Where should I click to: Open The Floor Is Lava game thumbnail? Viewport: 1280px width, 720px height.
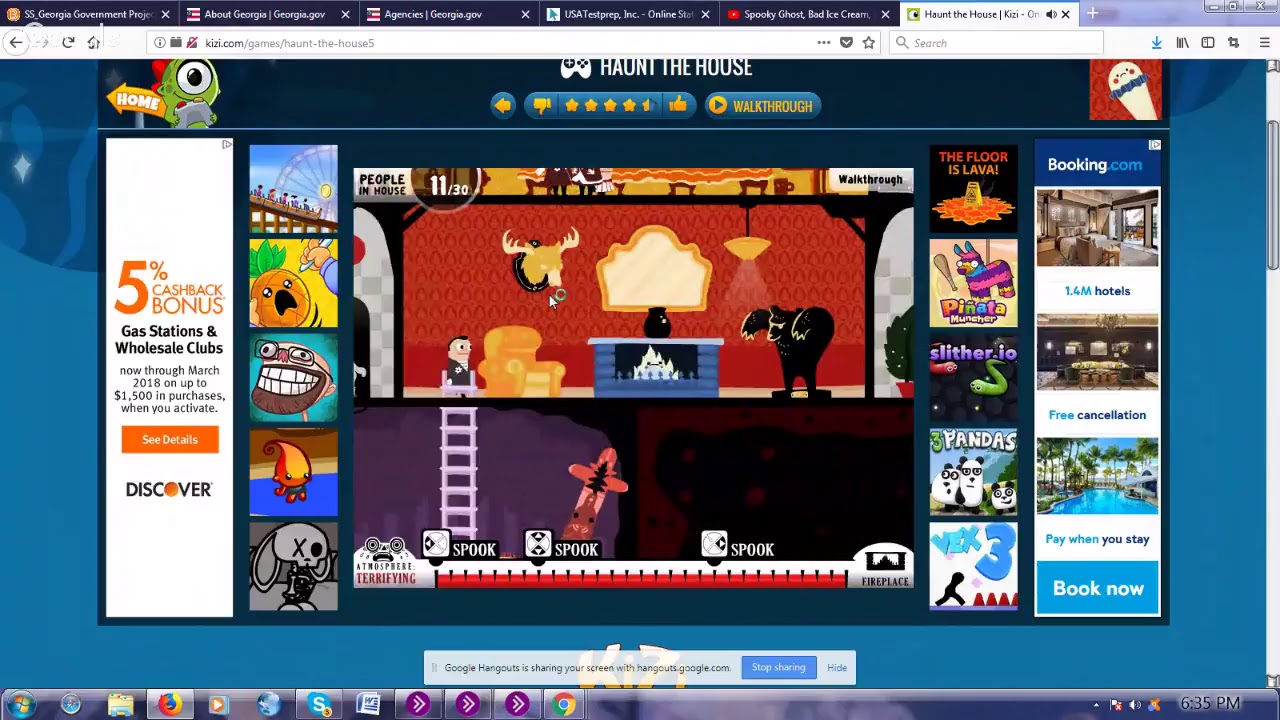pos(973,188)
